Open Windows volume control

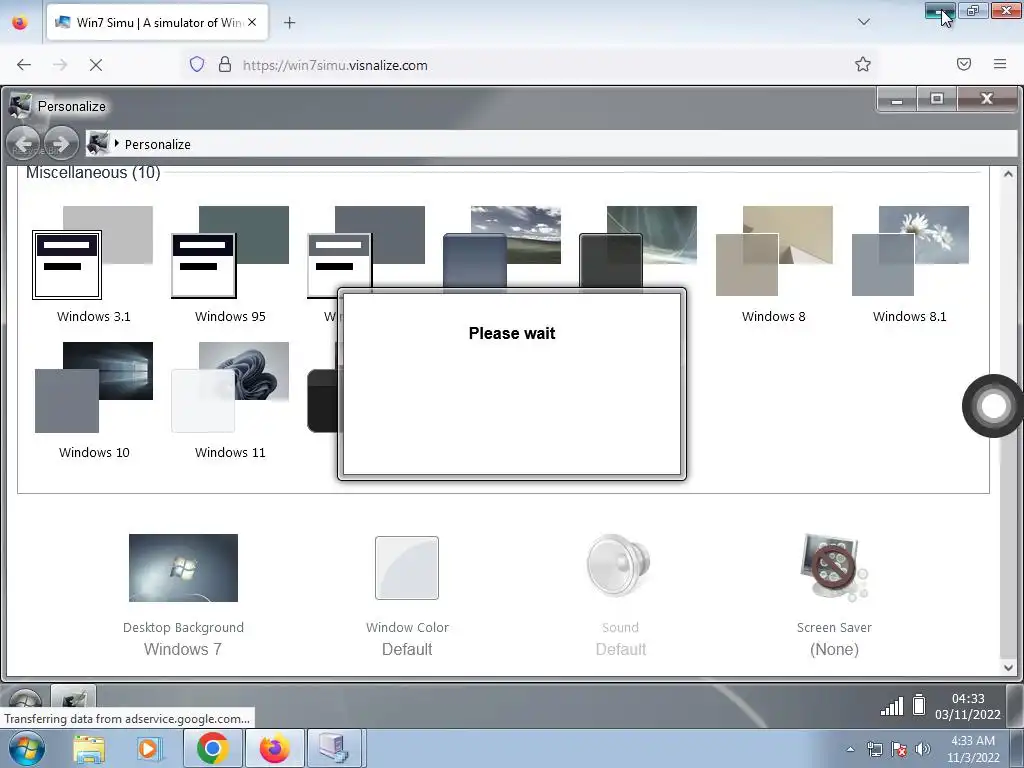click(923, 749)
